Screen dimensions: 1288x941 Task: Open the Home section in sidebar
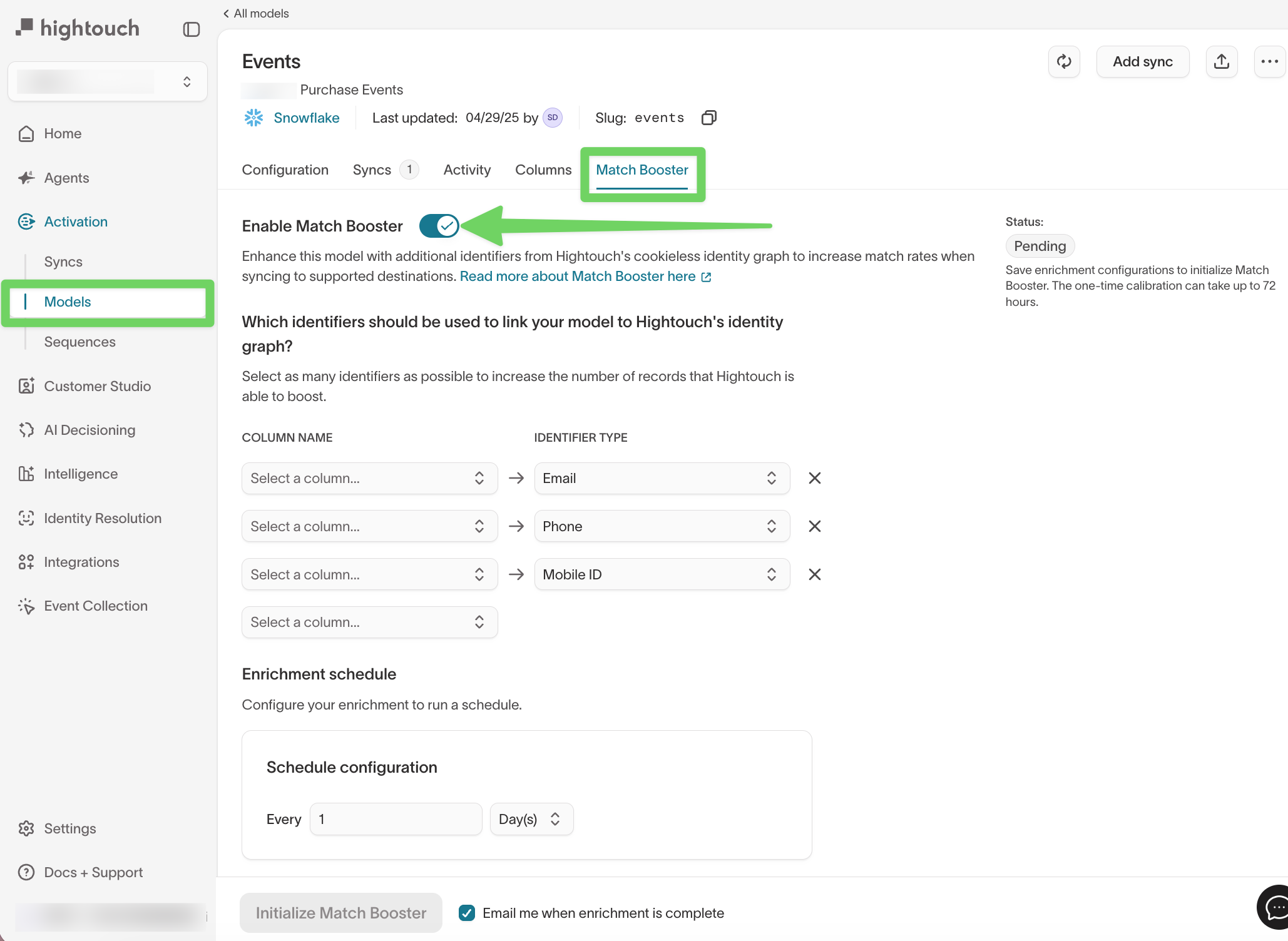[x=63, y=133]
